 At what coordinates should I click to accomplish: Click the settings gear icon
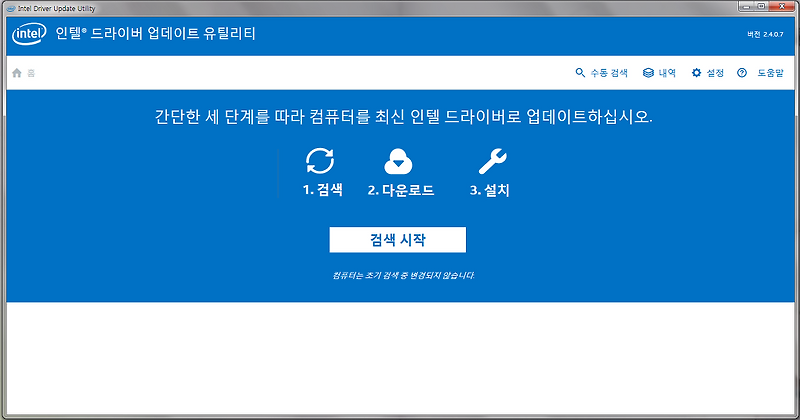(x=696, y=73)
